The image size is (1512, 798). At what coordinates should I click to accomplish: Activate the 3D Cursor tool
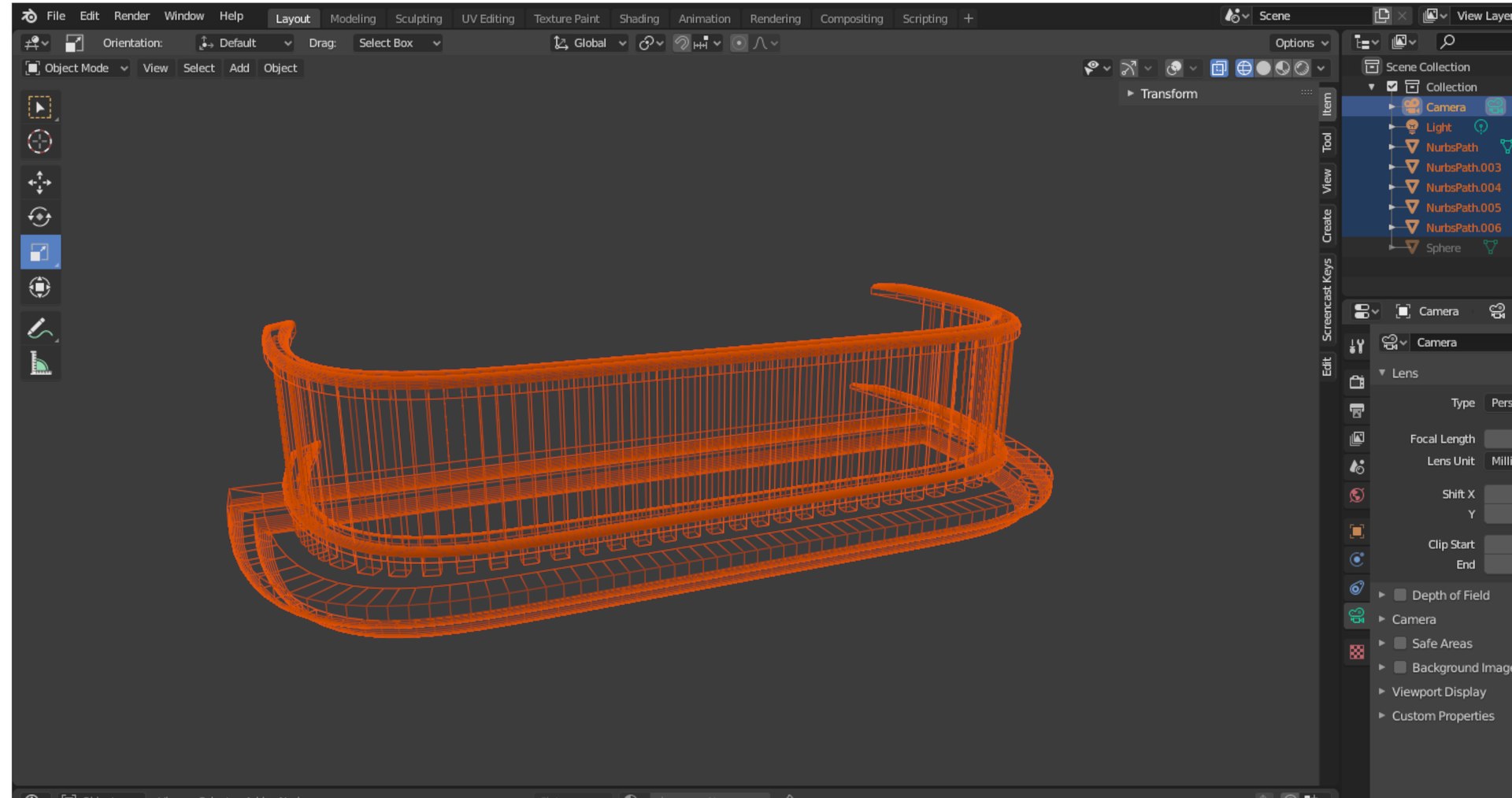click(39, 142)
